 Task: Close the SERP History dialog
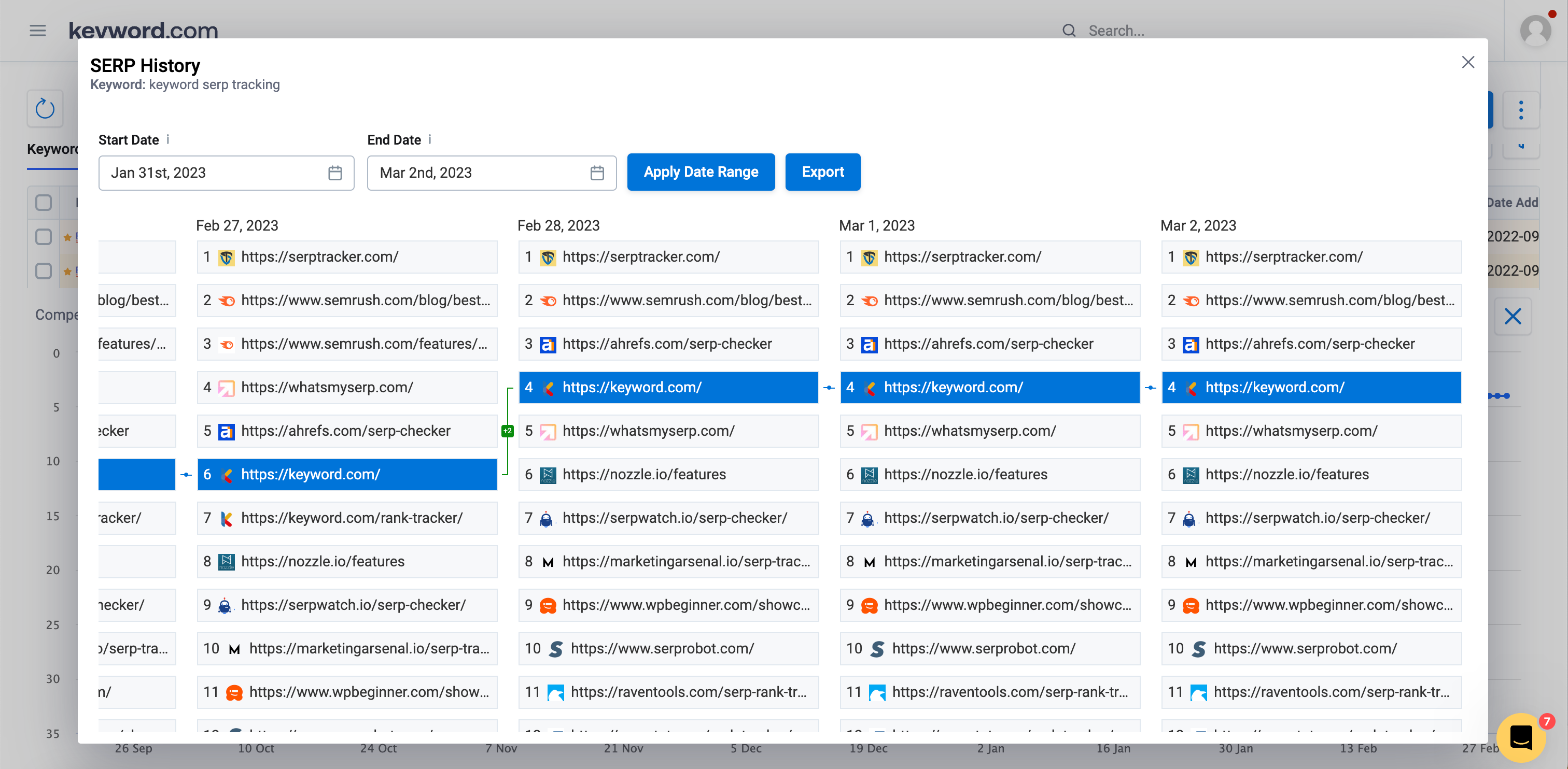pos(1467,62)
